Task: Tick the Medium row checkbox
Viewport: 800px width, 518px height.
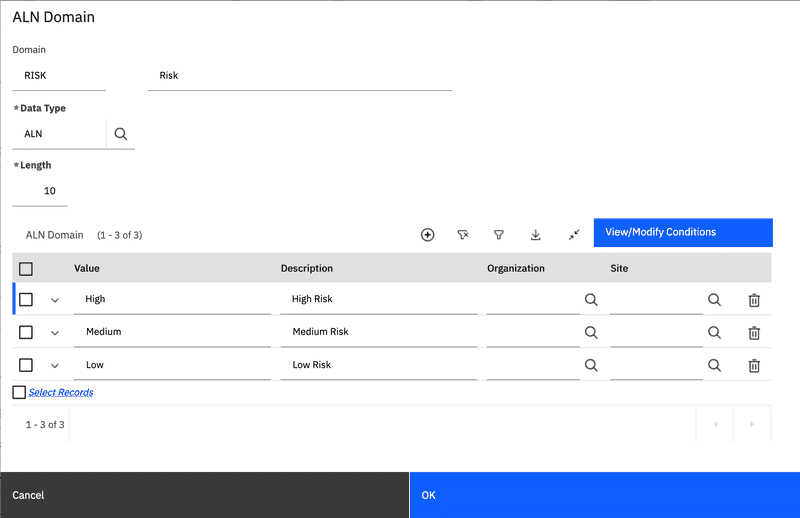Action: click(x=26, y=332)
